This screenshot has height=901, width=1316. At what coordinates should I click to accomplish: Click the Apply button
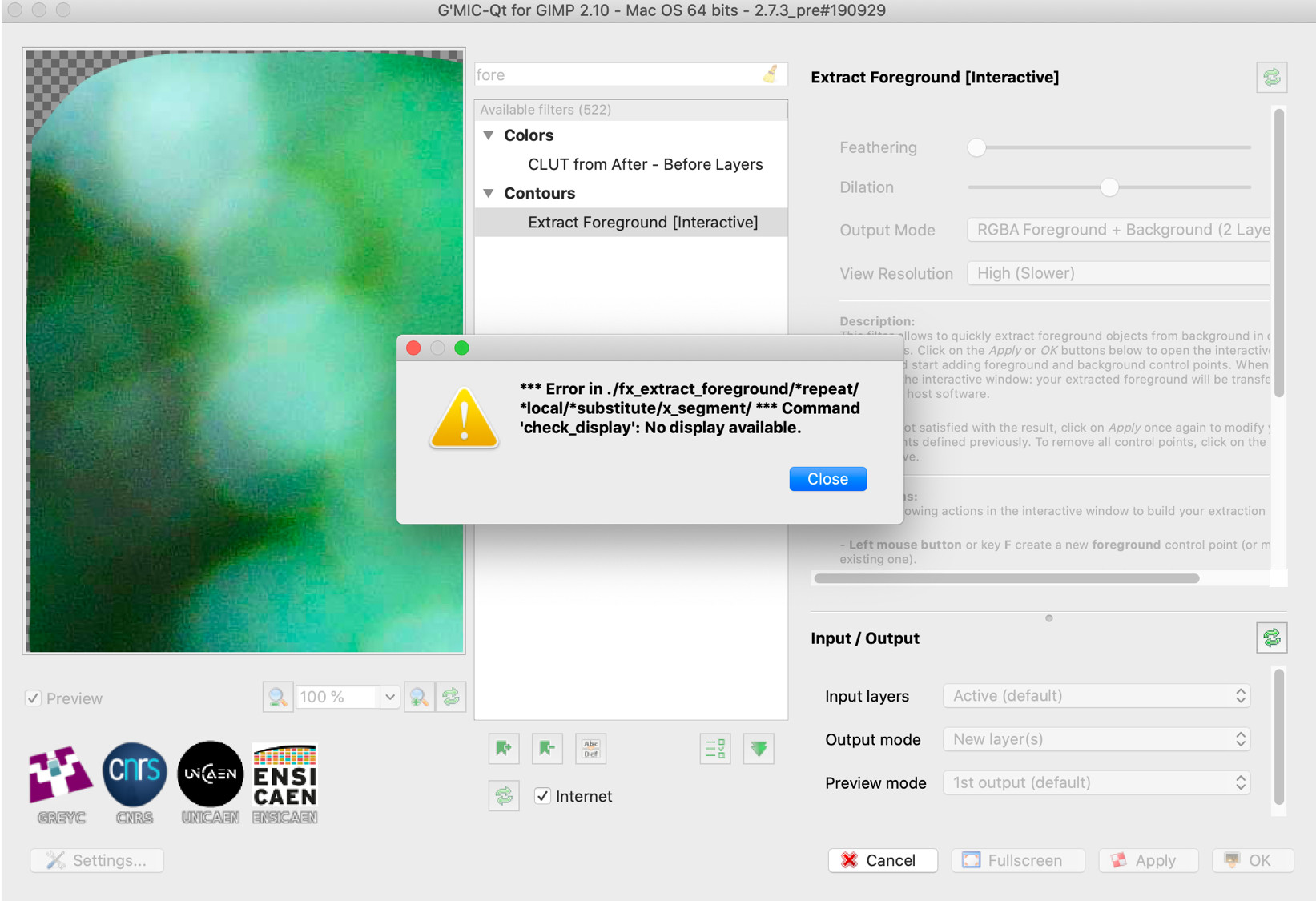pyautogui.click(x=1149, y=860)
